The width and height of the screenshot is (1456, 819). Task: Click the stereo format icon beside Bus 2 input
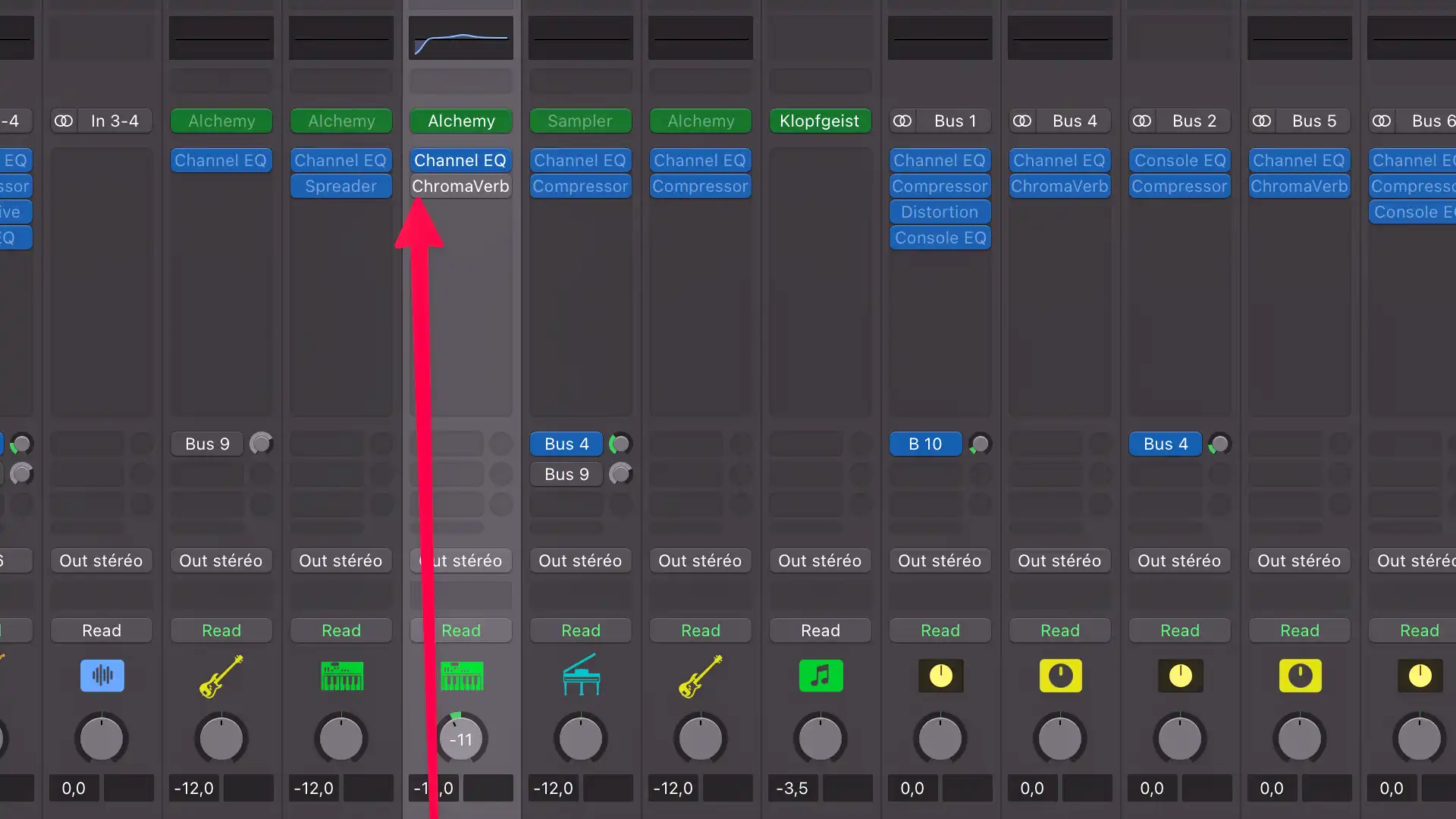tap(1142, 121)
